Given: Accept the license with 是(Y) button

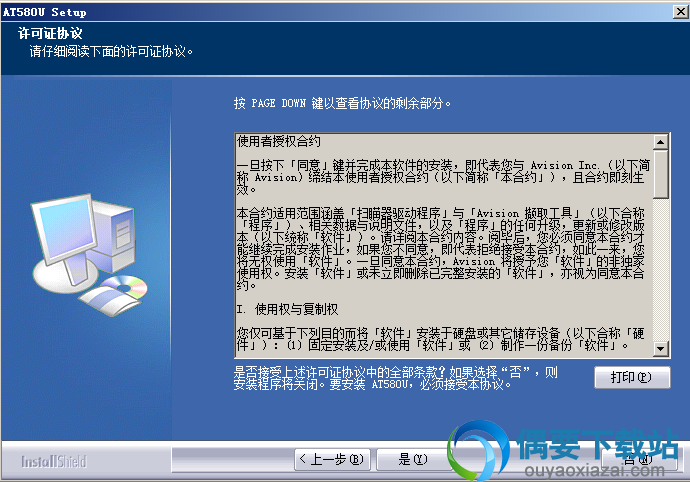Looking at the screenshot, I should pos(413,460).
